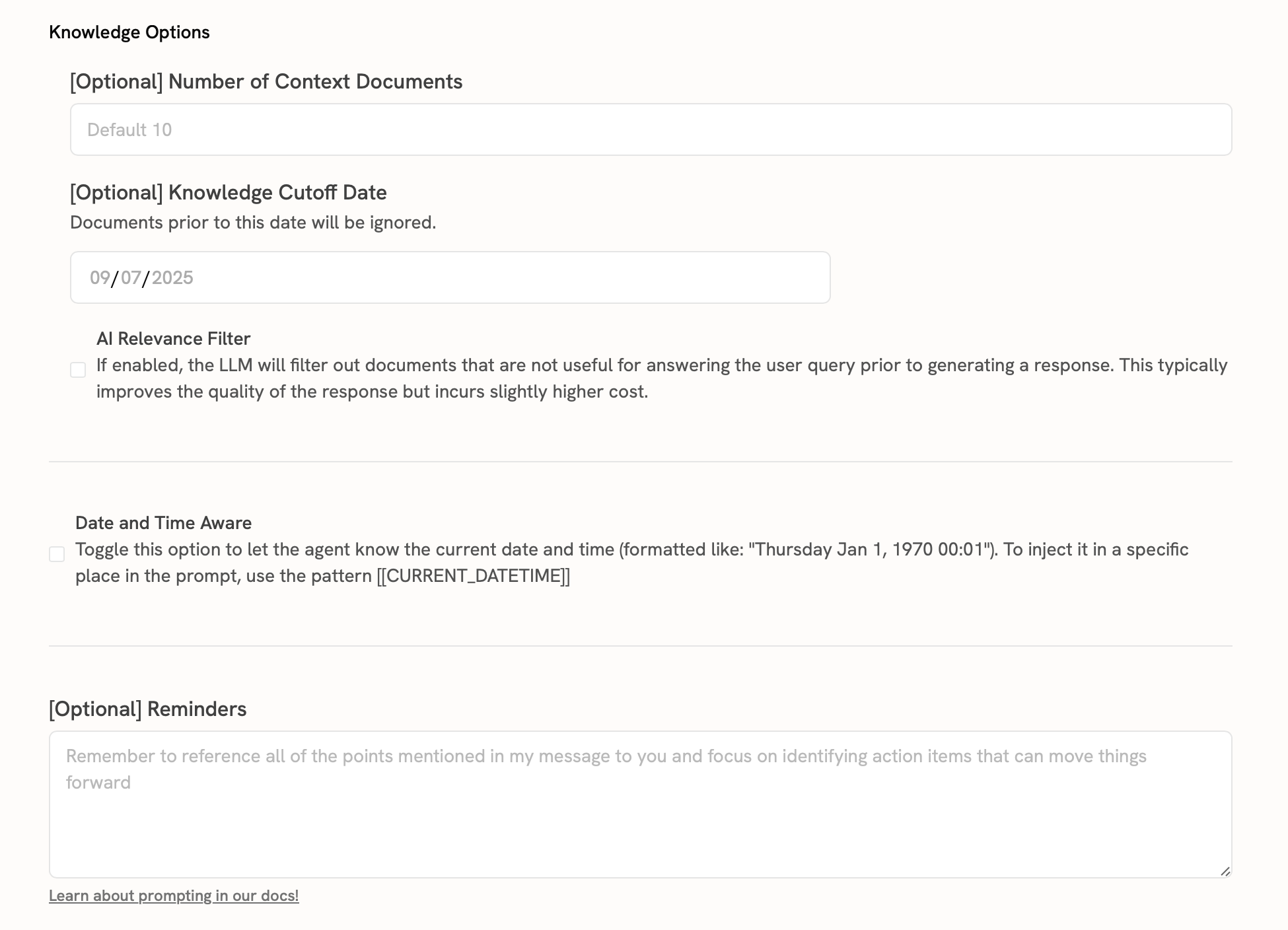The width and height of the screenshot is (1288, 930).
Task: Click the Number of Context Documents label
Action: click(266, 81)
